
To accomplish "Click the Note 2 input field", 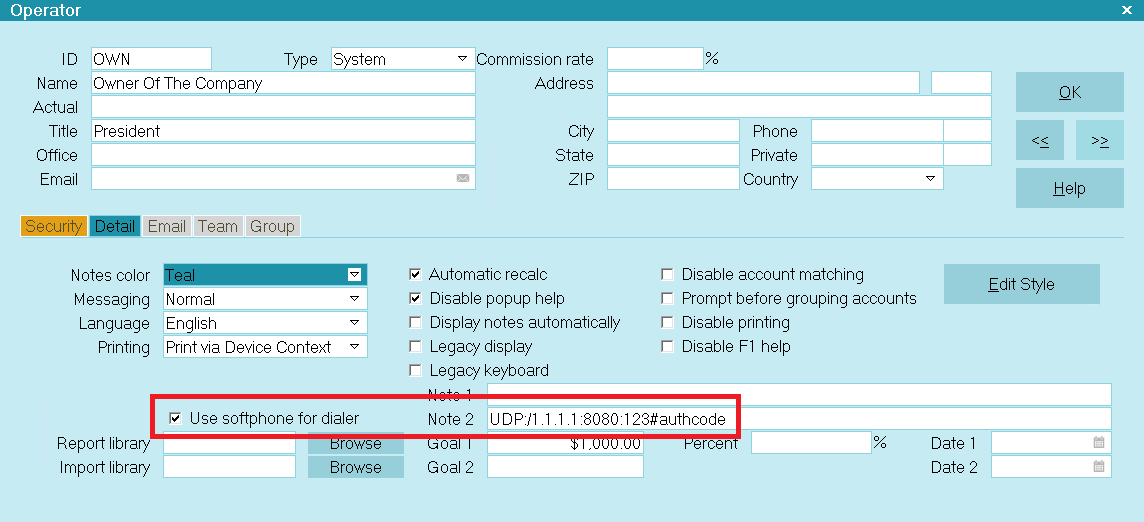I will (799, 418).
